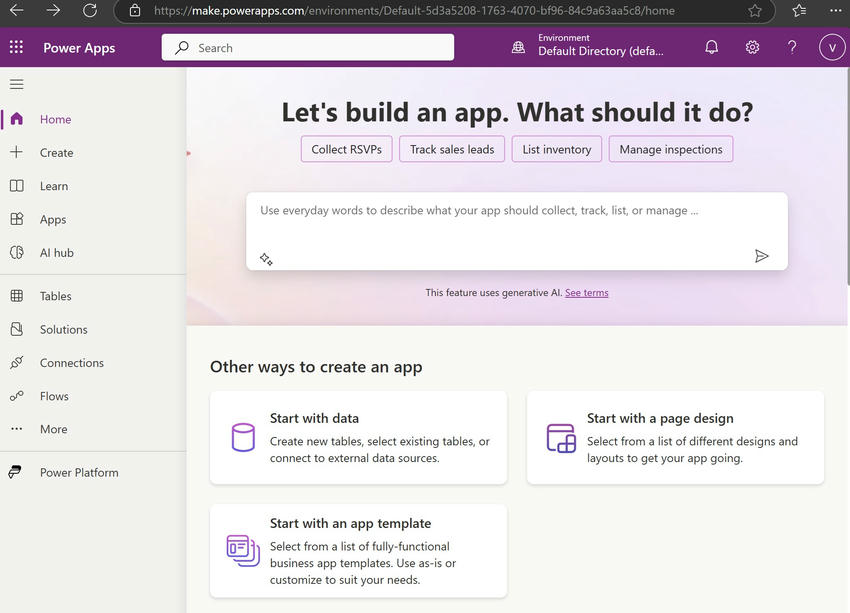Screen dimensions: 850x613
Task: Open the Learn section
Action: tap(54, 186)
